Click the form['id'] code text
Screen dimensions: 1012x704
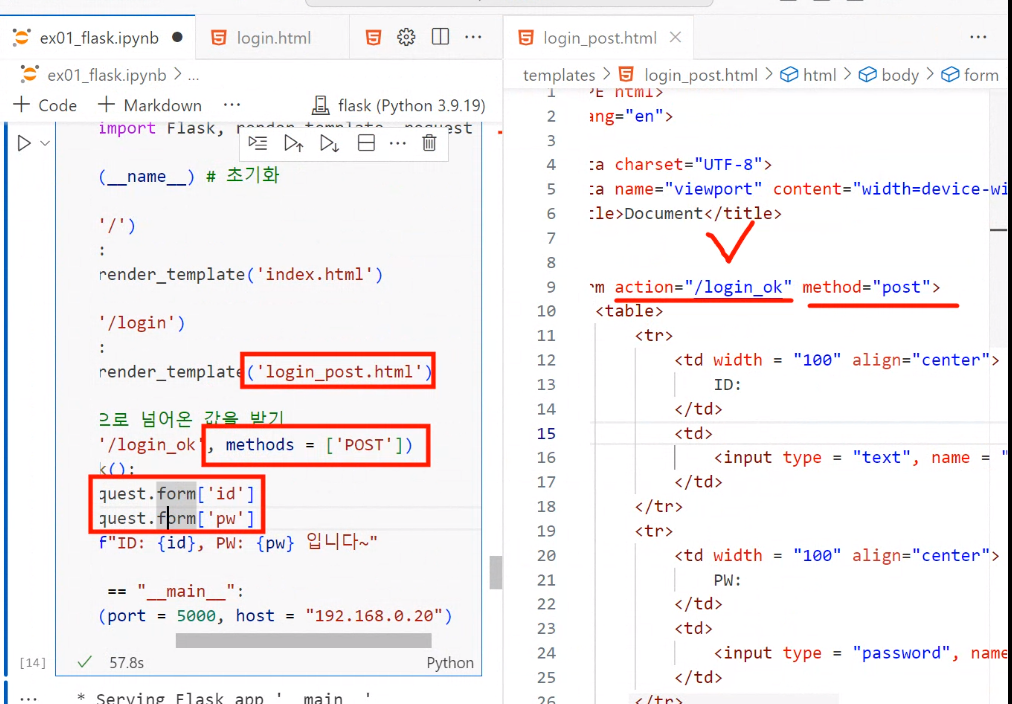coord(206,494)
